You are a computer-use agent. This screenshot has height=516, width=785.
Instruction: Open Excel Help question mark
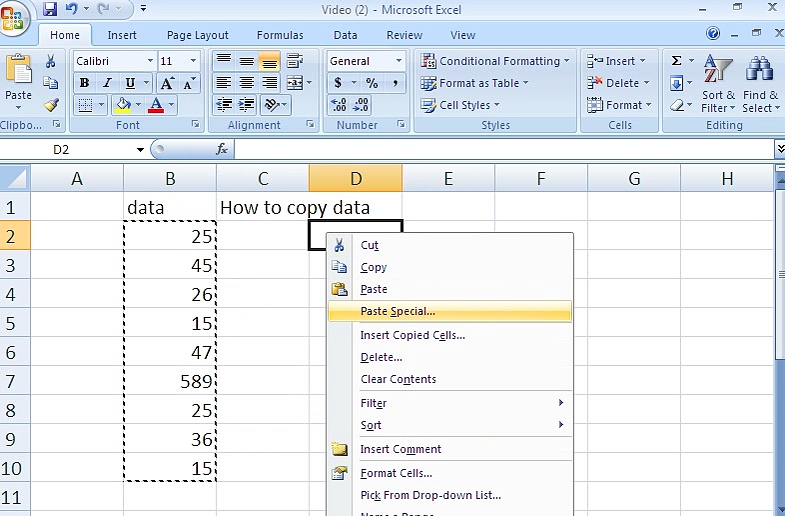[713, 34]
